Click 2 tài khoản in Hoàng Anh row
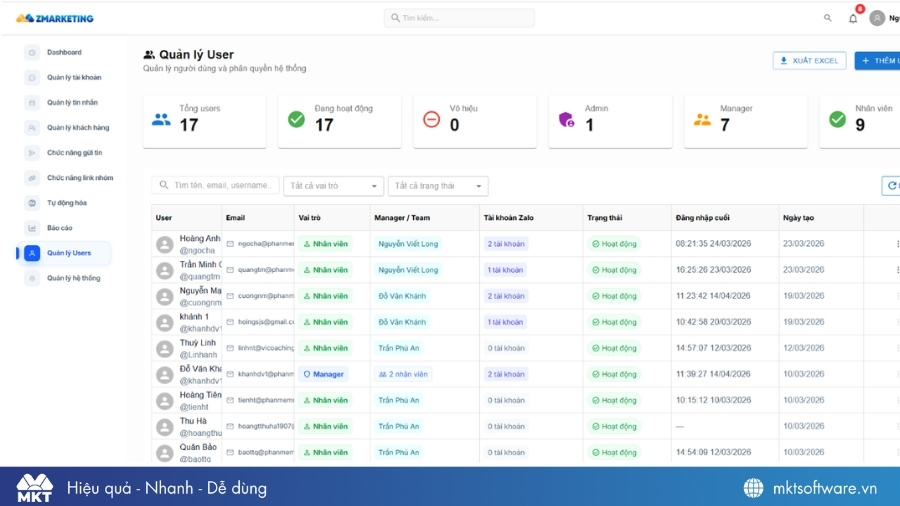 506,244
